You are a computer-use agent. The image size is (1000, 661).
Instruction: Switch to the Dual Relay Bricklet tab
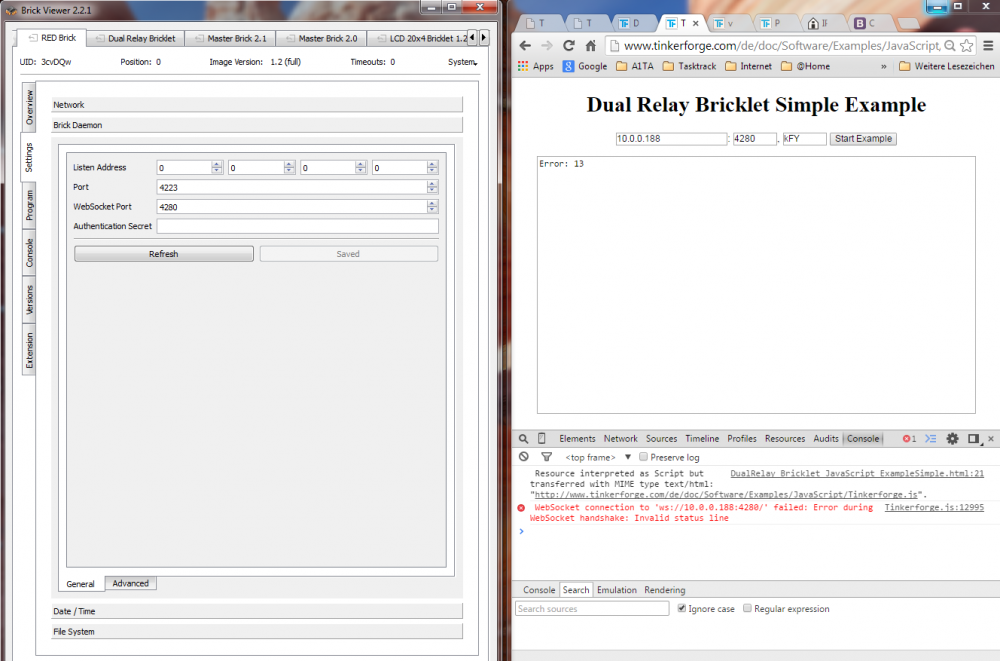[x=141, y=38]
